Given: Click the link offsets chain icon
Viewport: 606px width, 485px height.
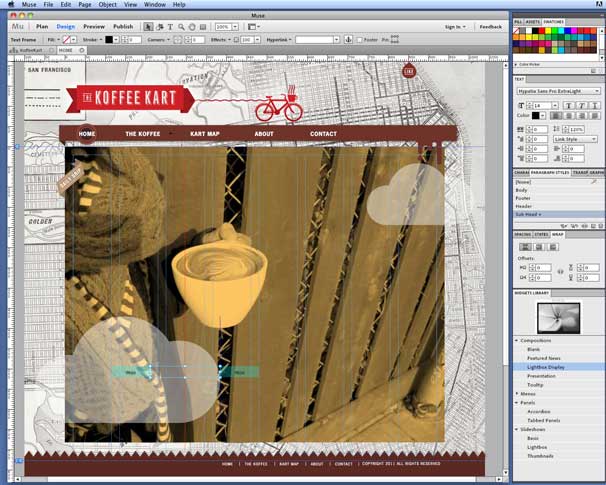Looking at the screenshot, I should tap(560, 272).
